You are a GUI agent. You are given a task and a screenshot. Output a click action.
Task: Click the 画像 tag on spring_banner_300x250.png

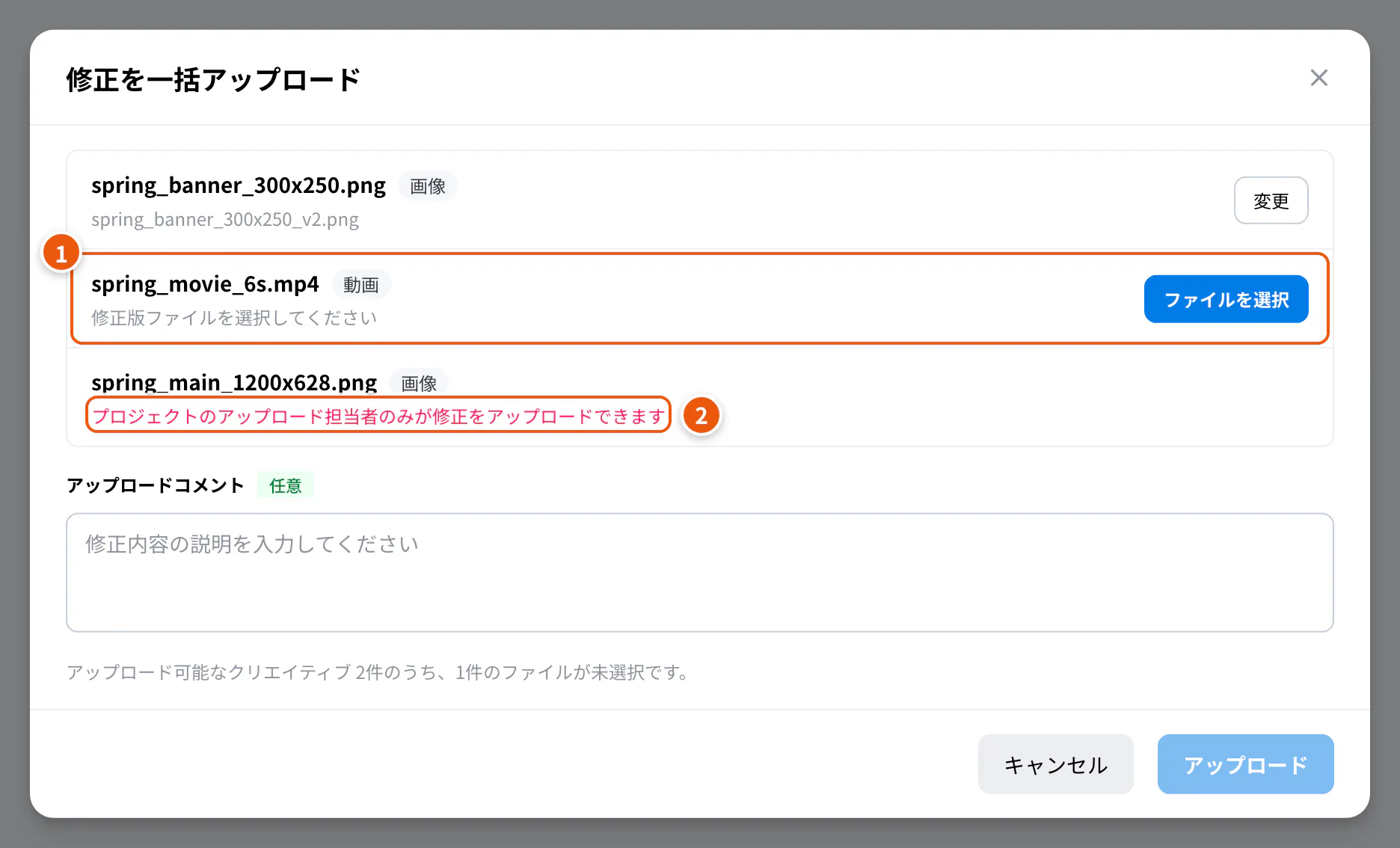428,186
